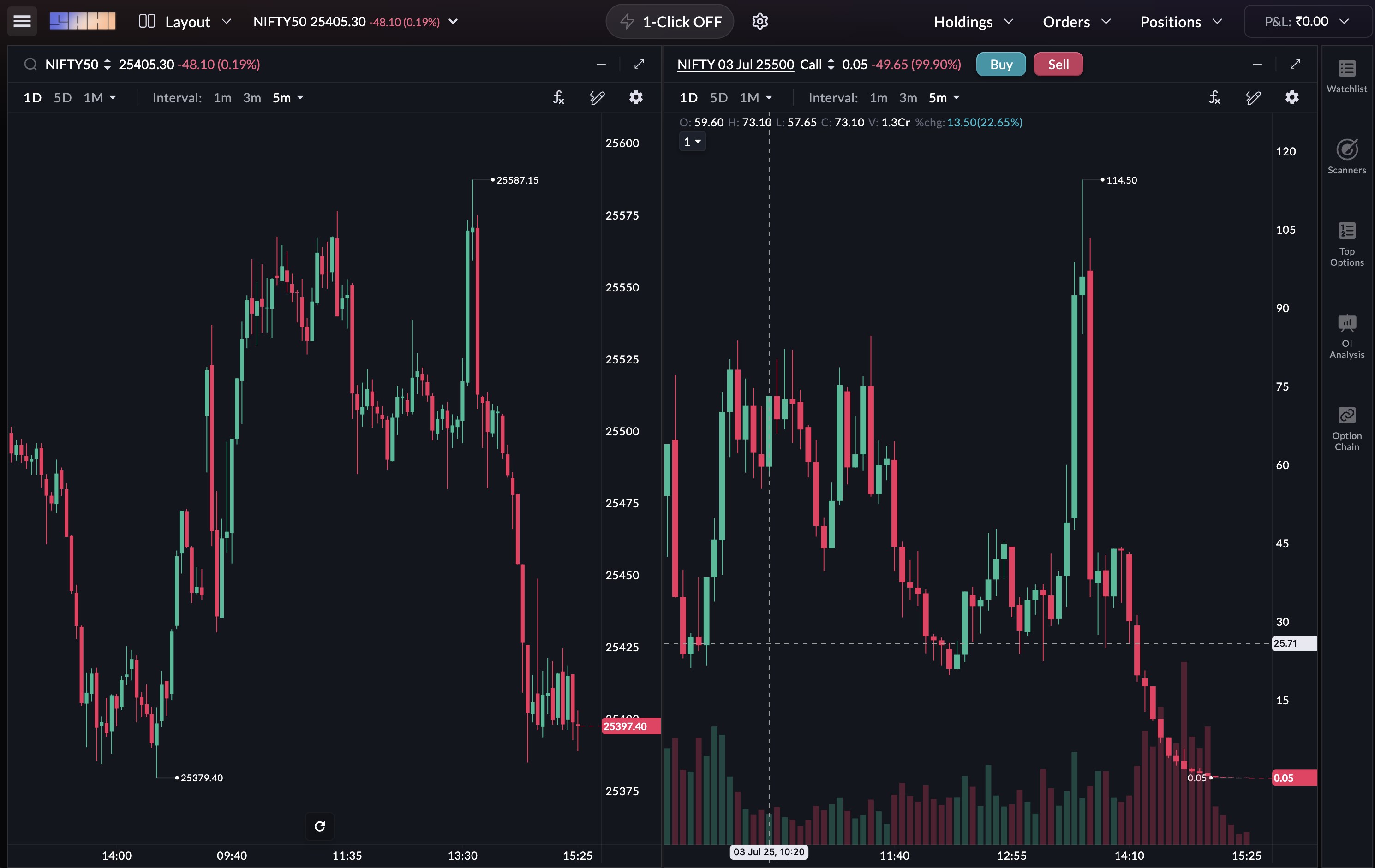Open the Watchlist panel
The height and width of the screenshot is (868, 1375).
coord(1346,77)
